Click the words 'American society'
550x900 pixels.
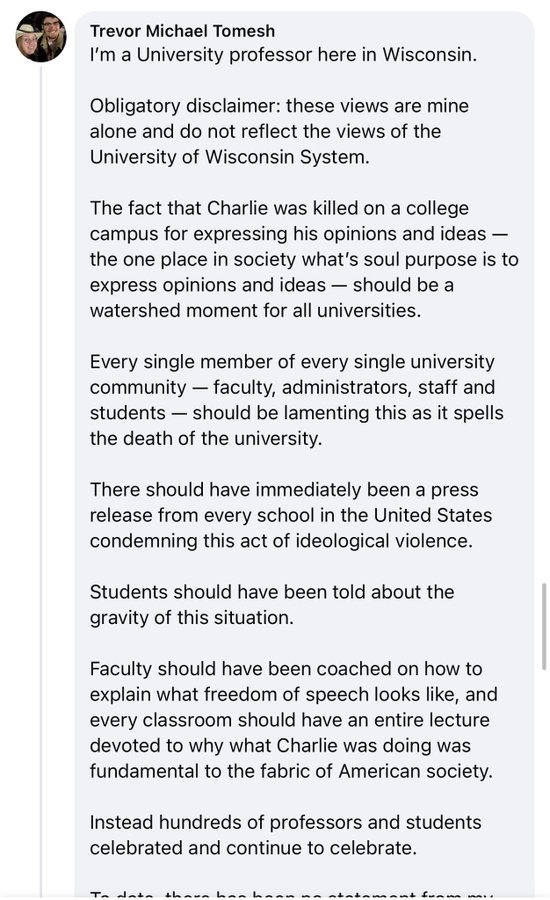coord(415,771)
